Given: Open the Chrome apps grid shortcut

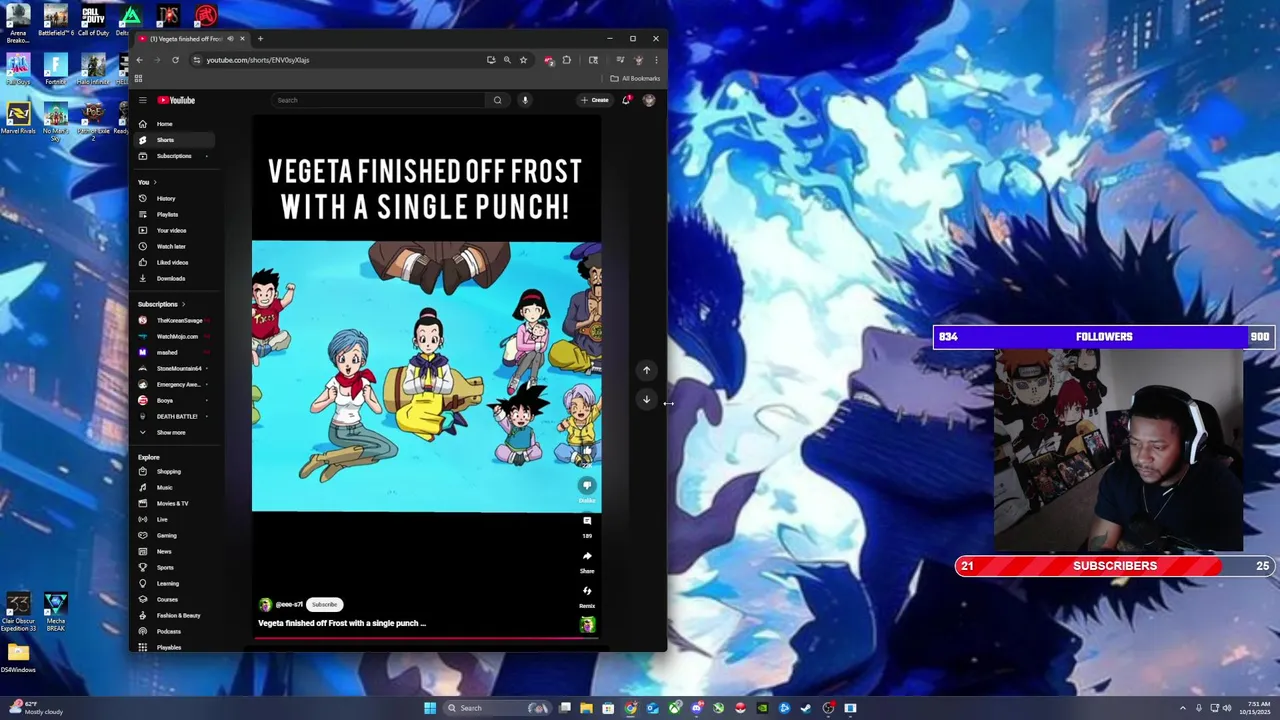Looking at the screenshot, I should pyautogui.click(x=139, y=78).
